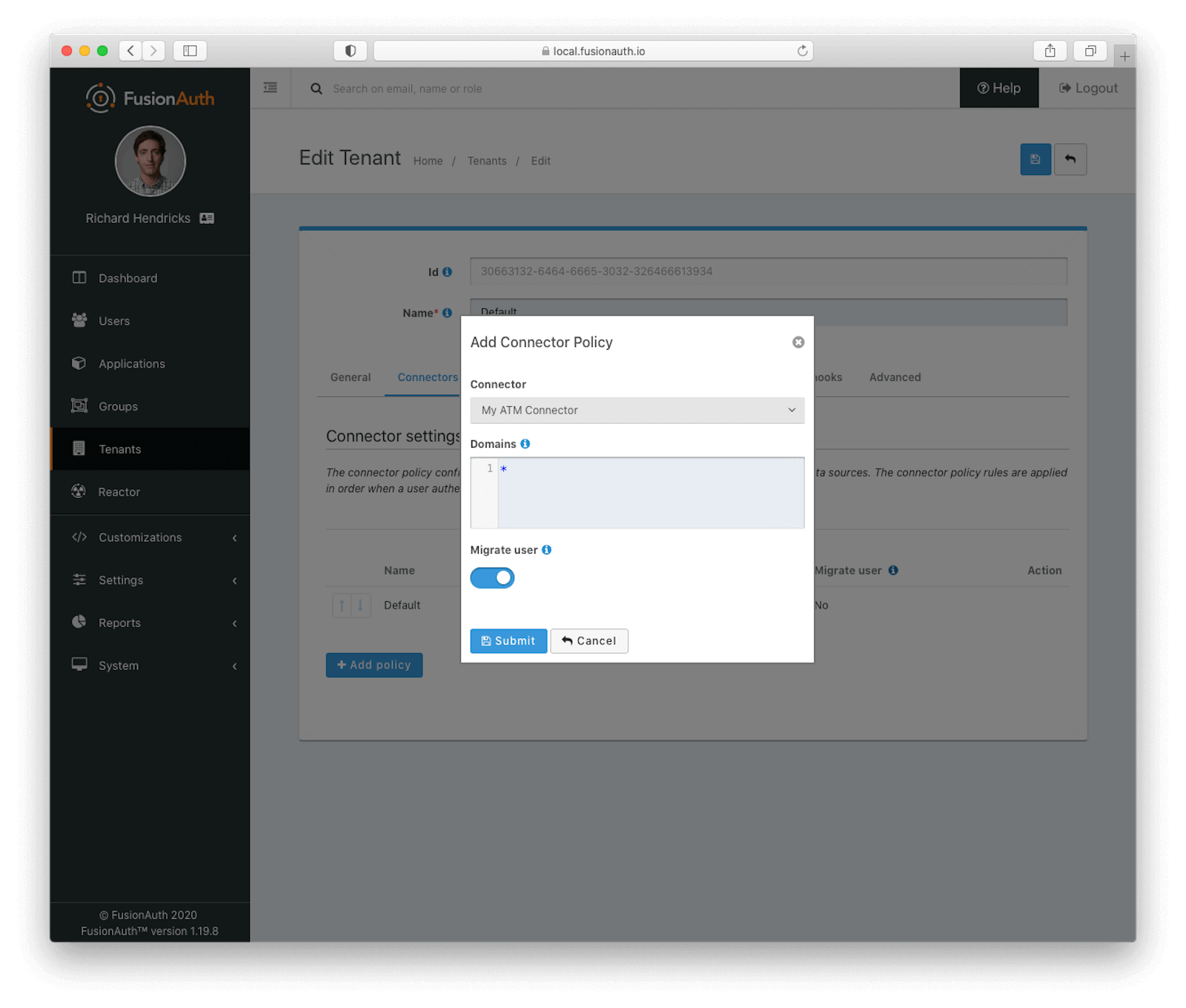This screenshot has width=1186, height=1008.
Task: View Richard Hendricks' profile card icon
Action: tap(207, 218)
